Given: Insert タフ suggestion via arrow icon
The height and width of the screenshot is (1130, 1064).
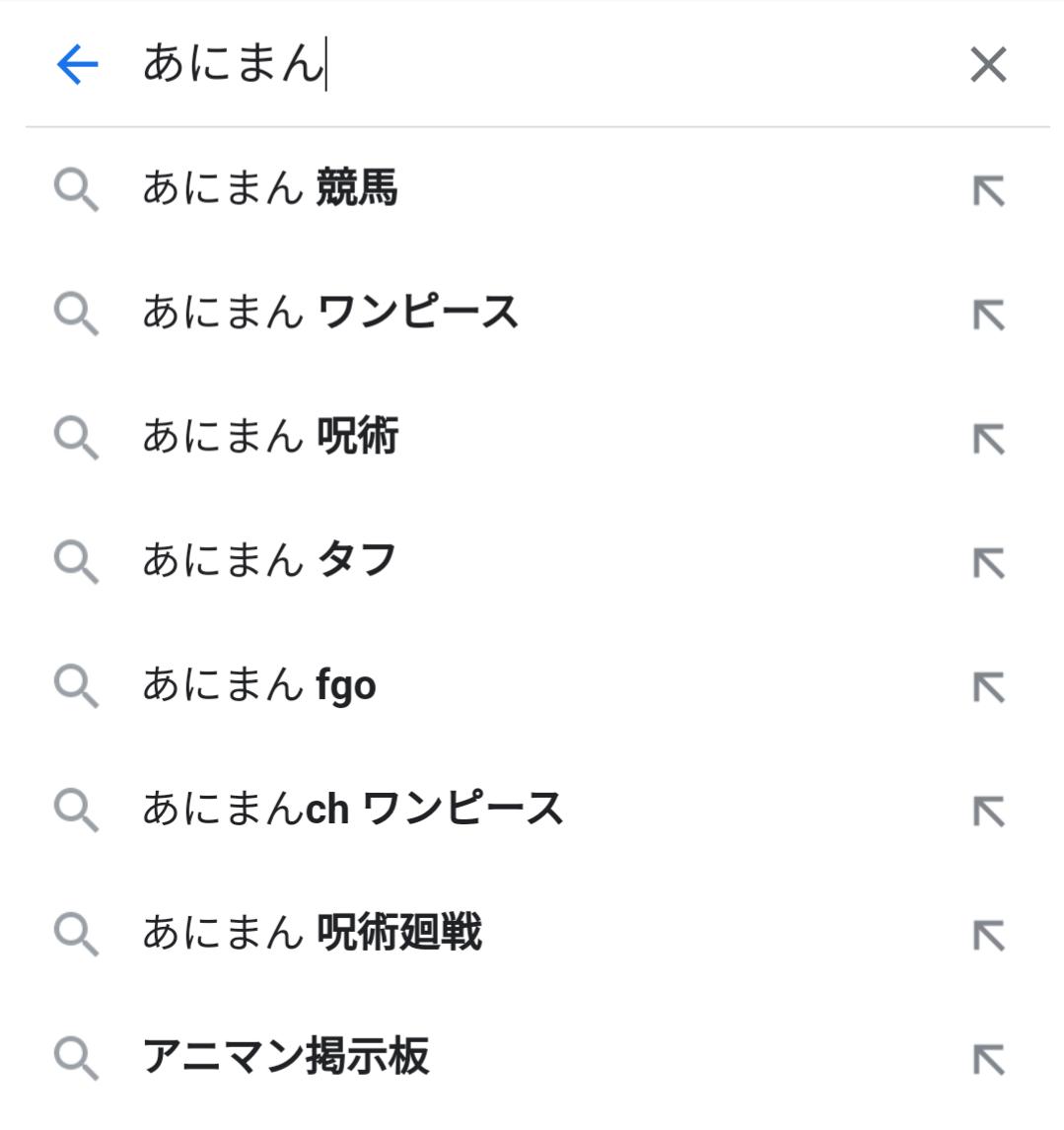Looking at the screenshot, I should (x=988, y=563).
